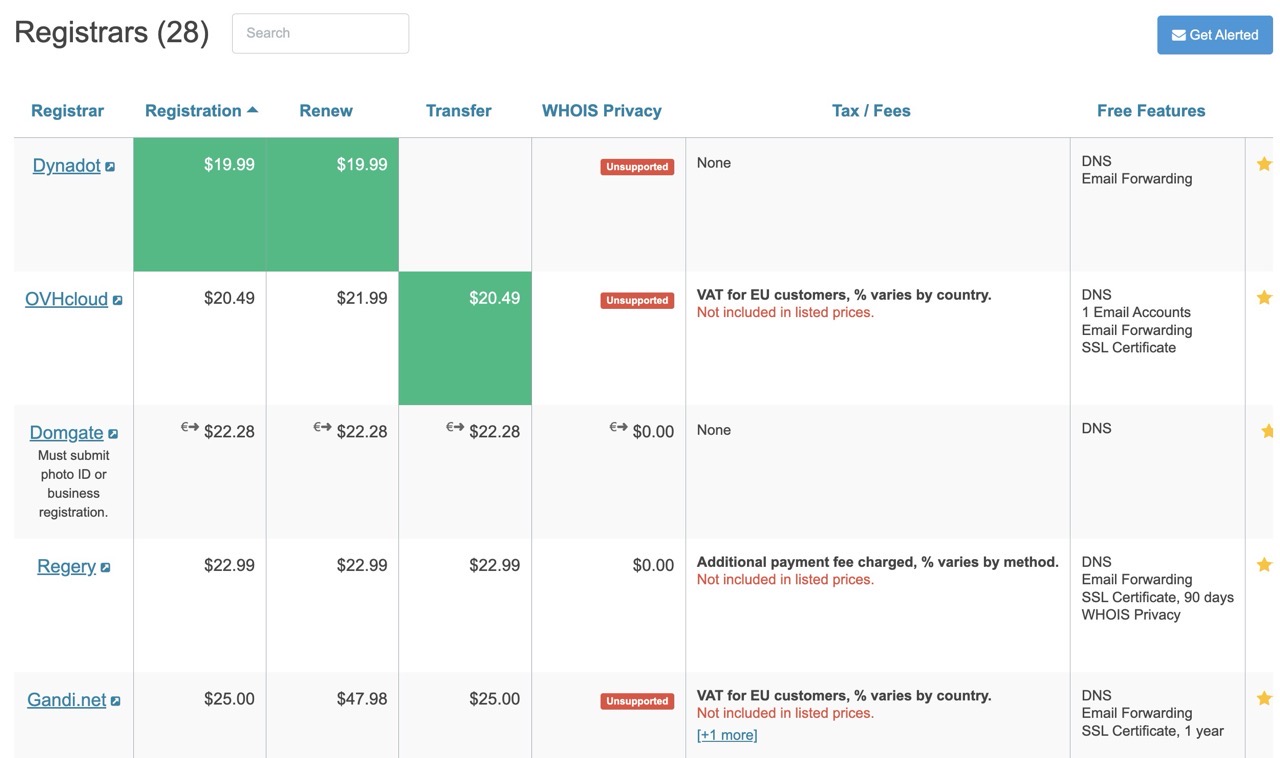Click the star icon in Domgate row
This screenshot has height=758, width=1280.
[1267, 430]
